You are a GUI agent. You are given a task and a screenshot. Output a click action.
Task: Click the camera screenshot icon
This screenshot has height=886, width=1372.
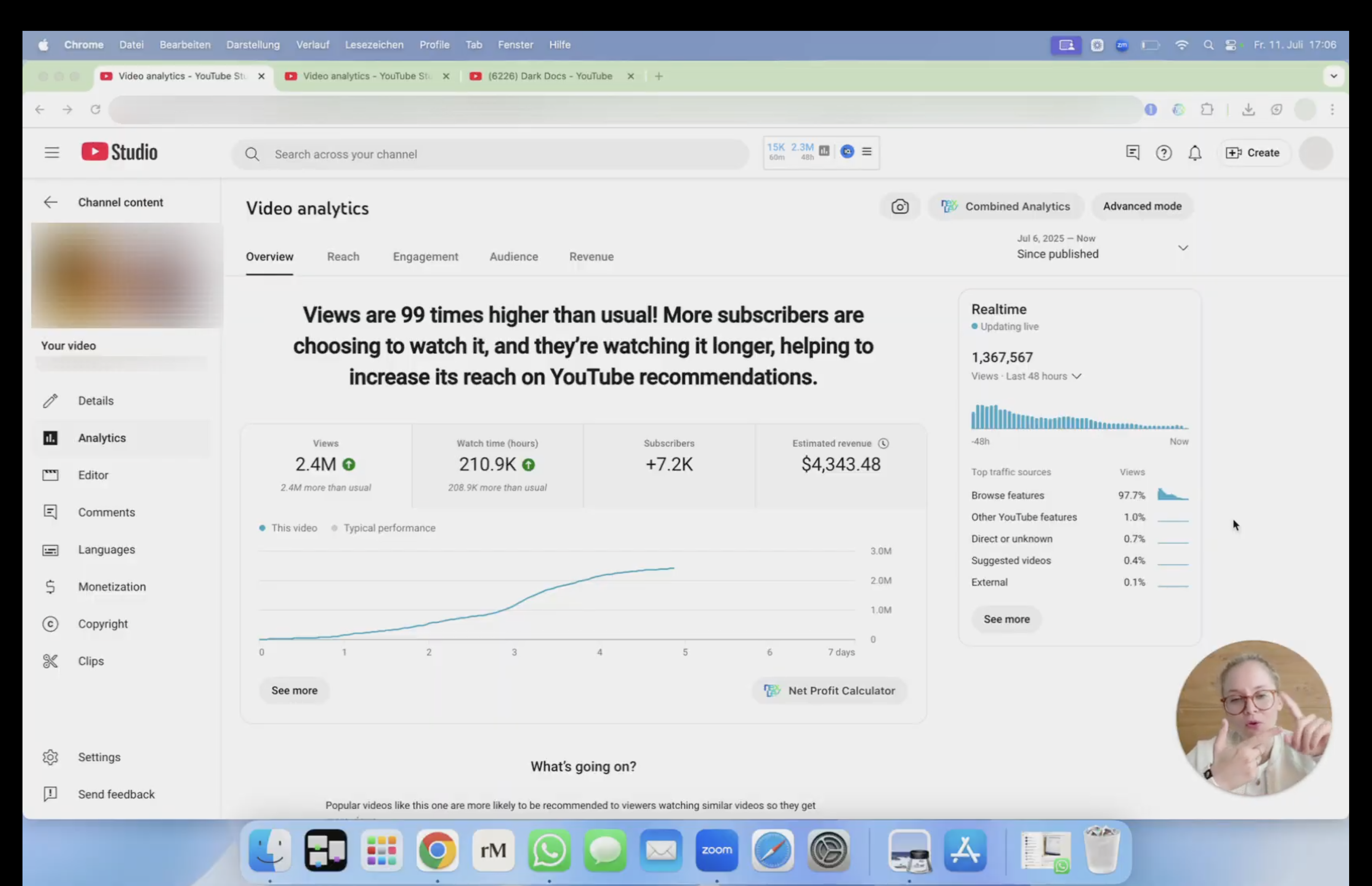click(900, 206)
